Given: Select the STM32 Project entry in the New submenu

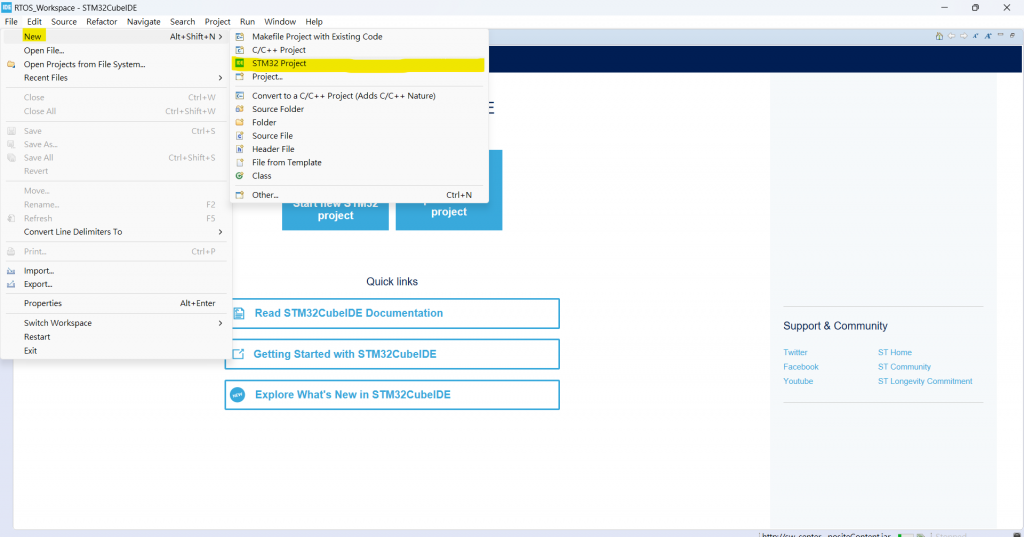Looking at the screenshot, I should (x=358, y=63).
